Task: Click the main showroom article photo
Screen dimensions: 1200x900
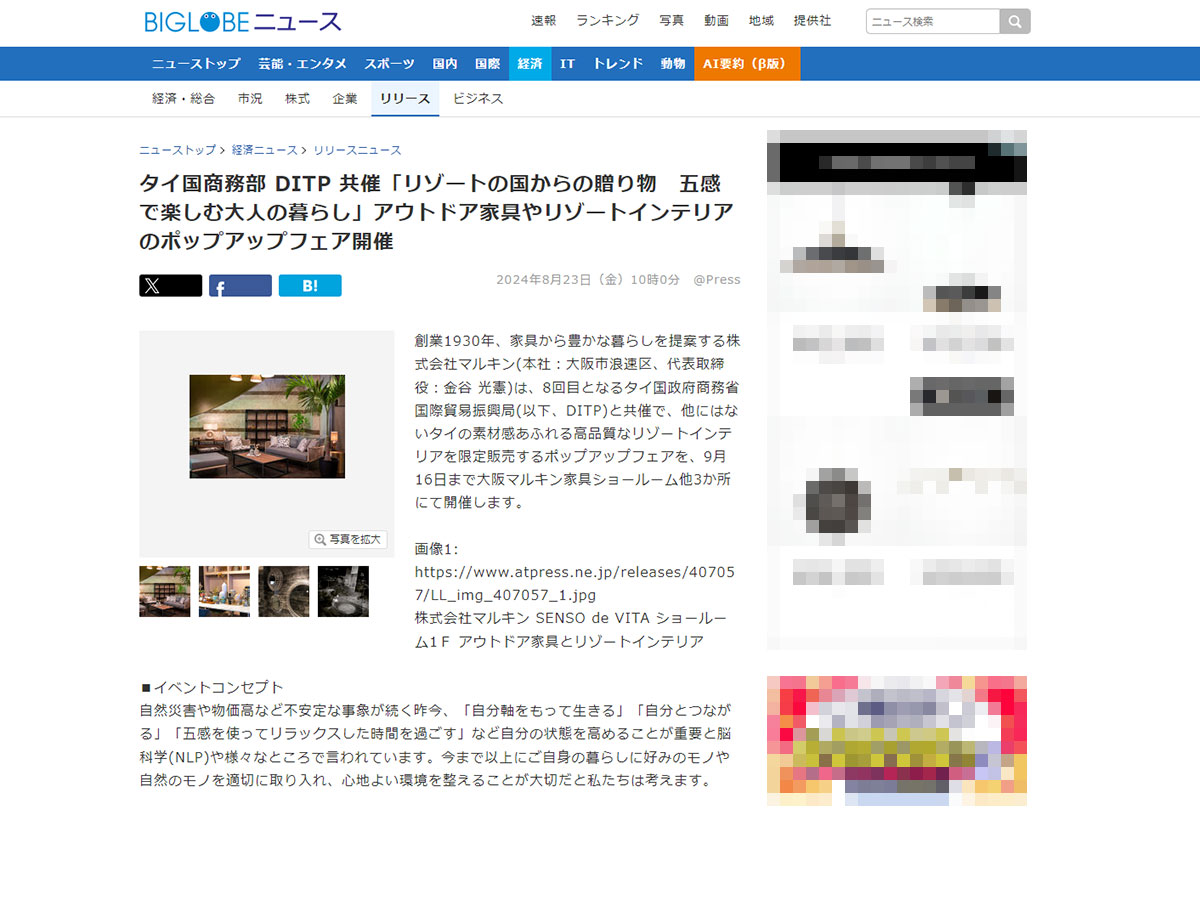Action: (x=267, y=427)
